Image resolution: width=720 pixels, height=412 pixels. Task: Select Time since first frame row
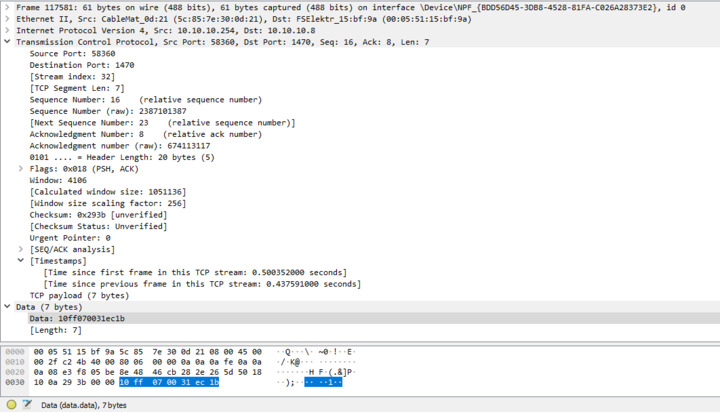195,272
